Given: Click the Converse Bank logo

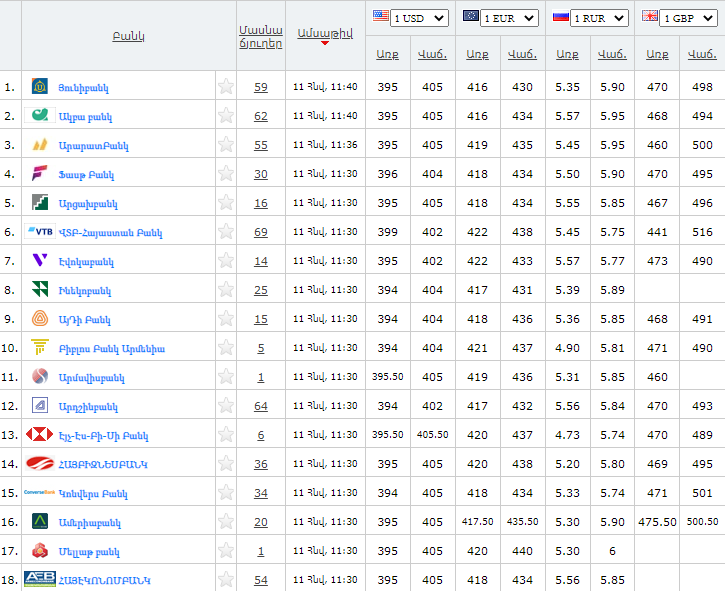Looking at the screenshot, I should [40, 493].
